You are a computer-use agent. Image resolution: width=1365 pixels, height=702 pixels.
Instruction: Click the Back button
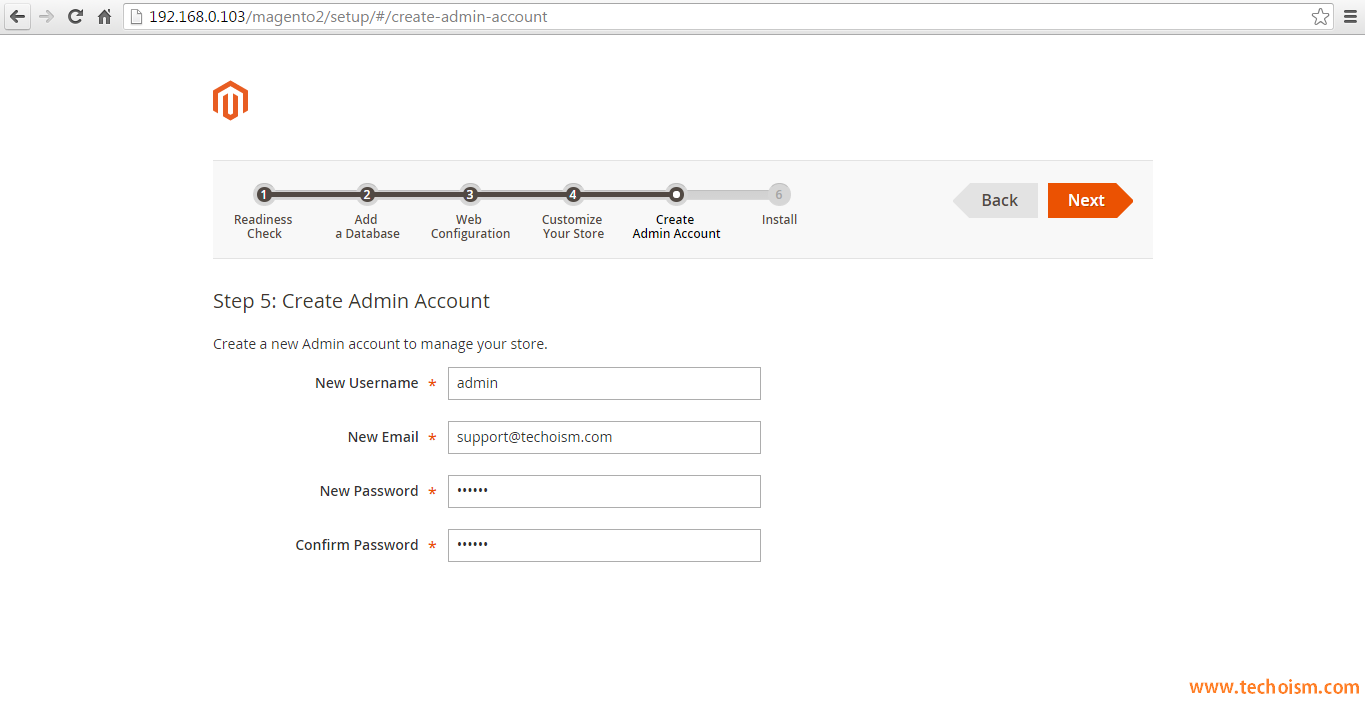996,200
